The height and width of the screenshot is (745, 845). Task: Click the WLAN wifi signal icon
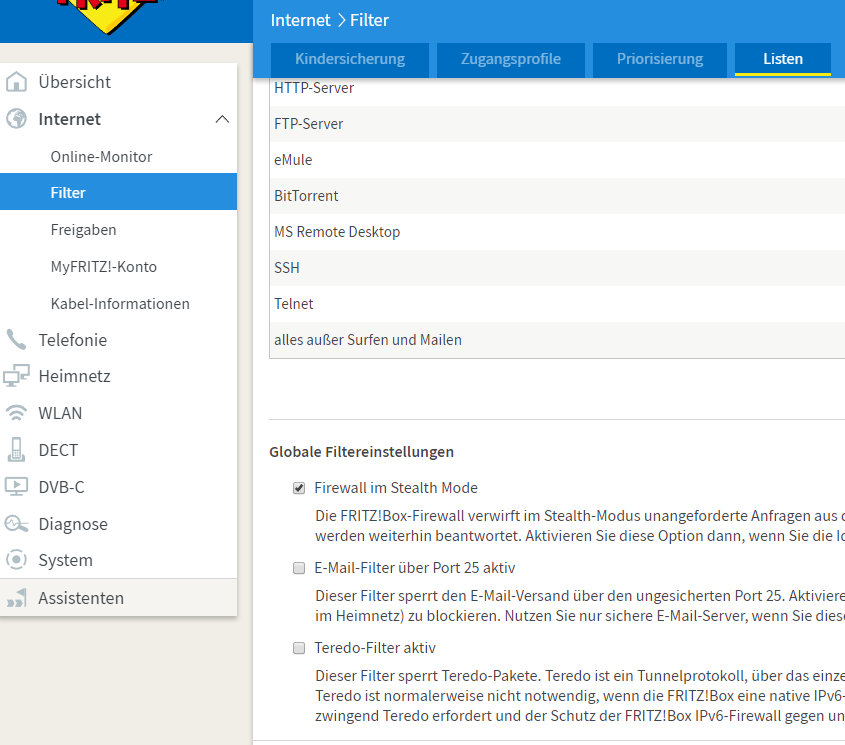(x=16, y=413)
